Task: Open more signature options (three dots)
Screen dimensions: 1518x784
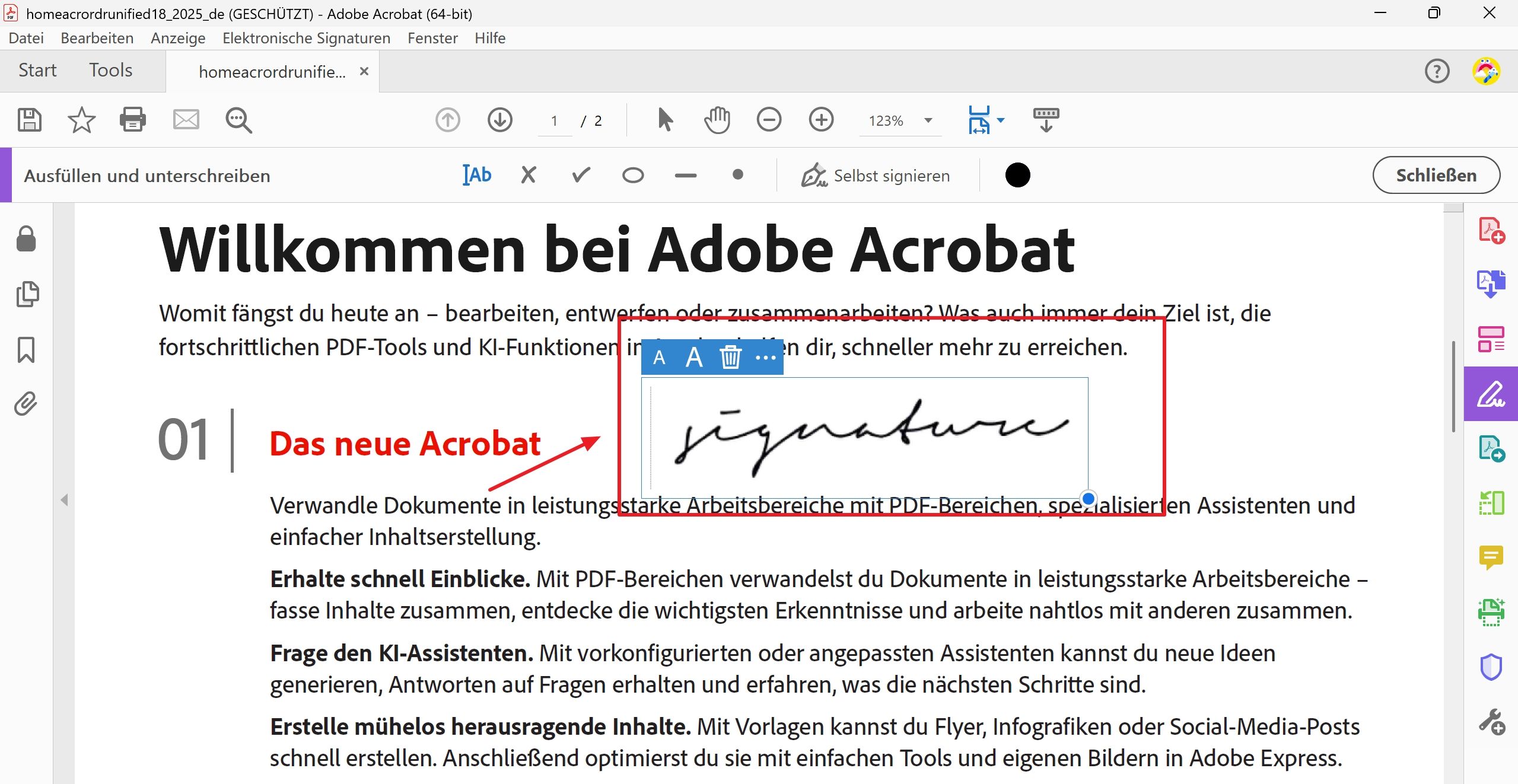Action: [765, 358]
